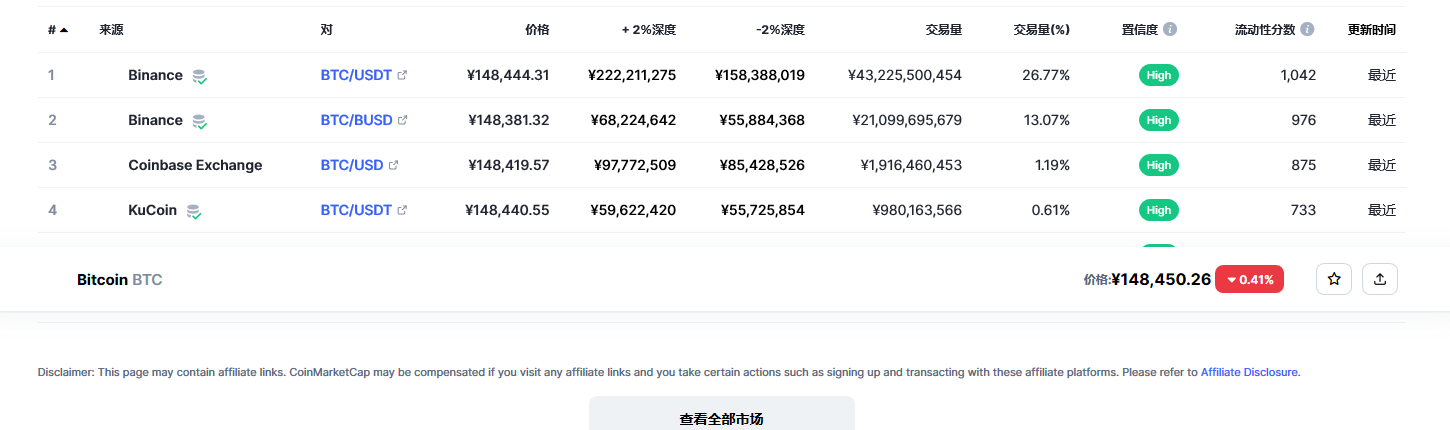Open Coinbase Exchange source page

[195, 165]
